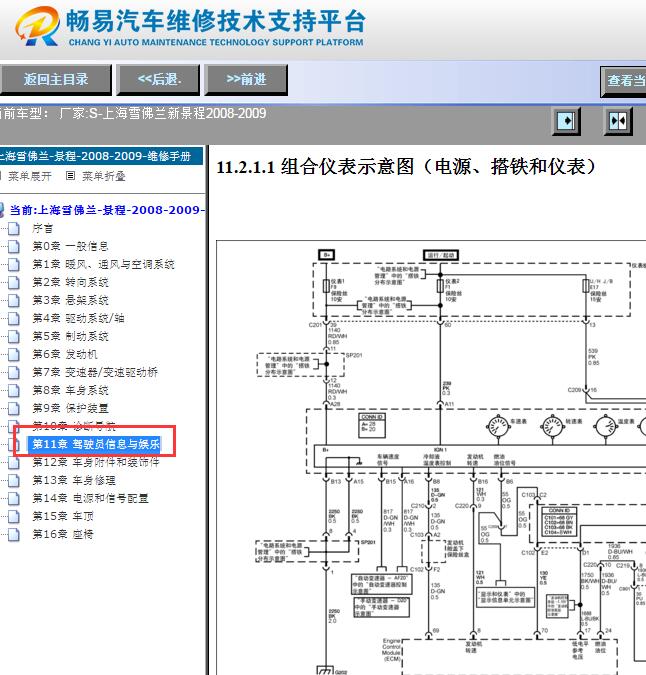The image size is (646, 675).
Task: Open 第4章 驱动系统/轴
Action: [78, 318]
